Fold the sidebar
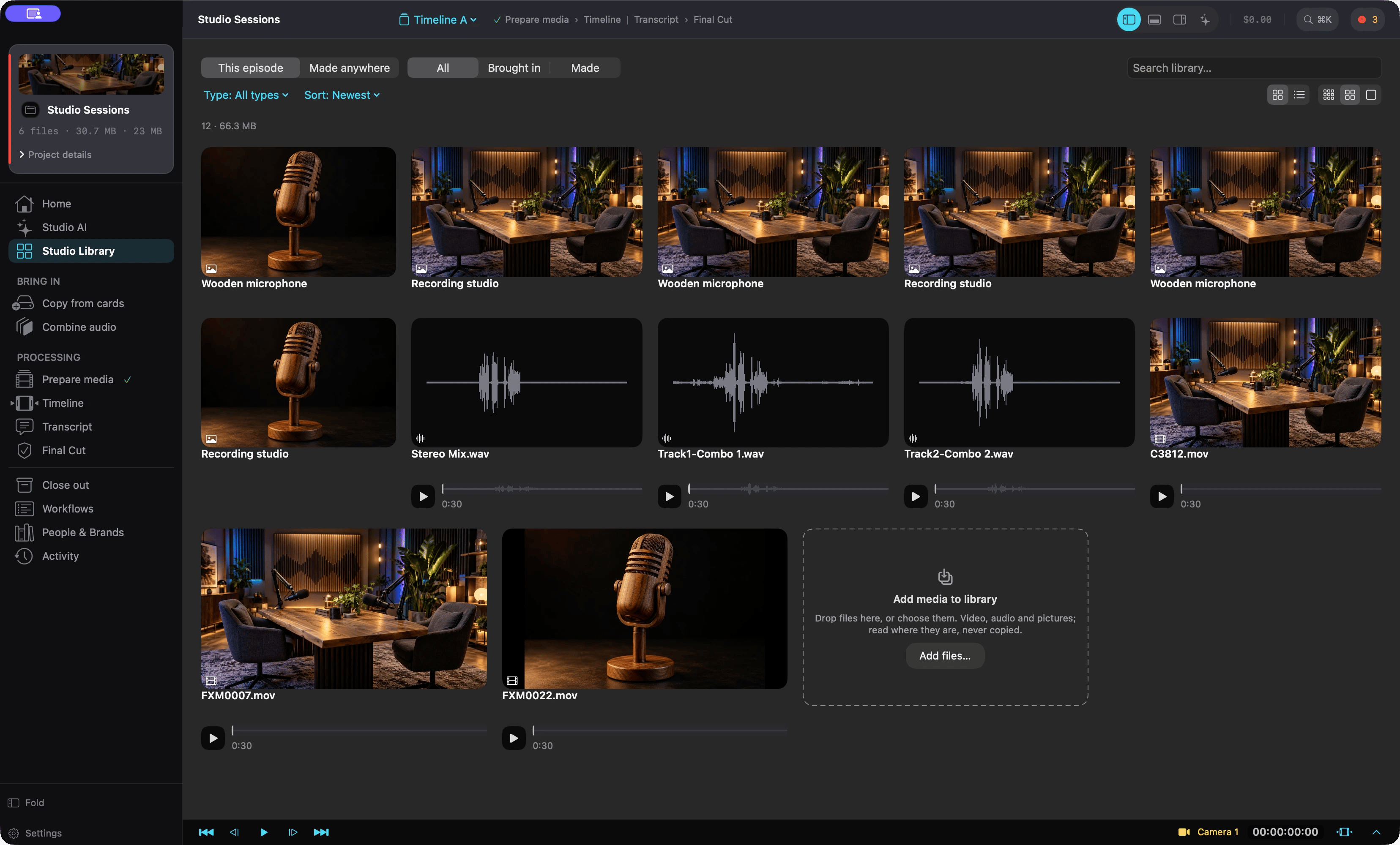The width and height of the screenshot is (1400, 845). (x=26, y=802)
